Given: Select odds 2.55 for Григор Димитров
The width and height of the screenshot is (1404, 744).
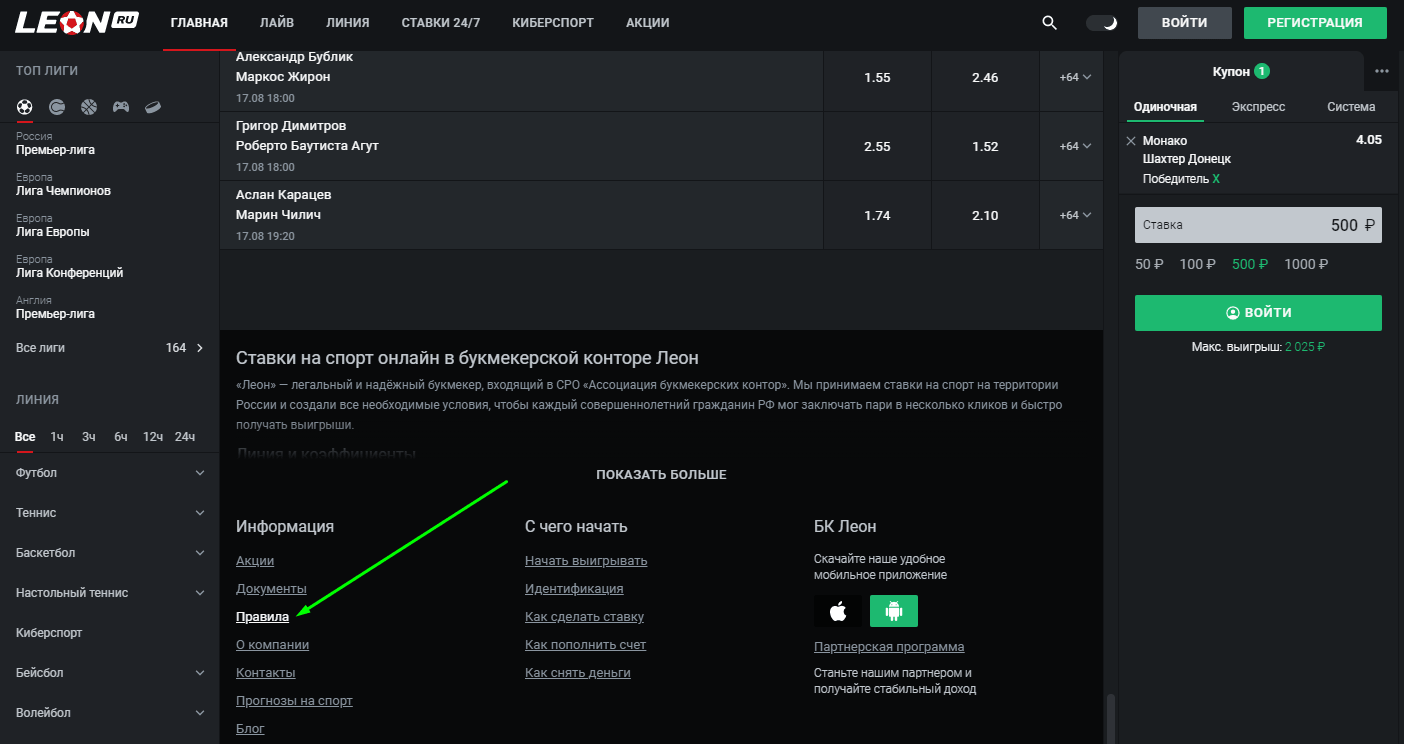Looking at the screenshot, I should 877,146.
